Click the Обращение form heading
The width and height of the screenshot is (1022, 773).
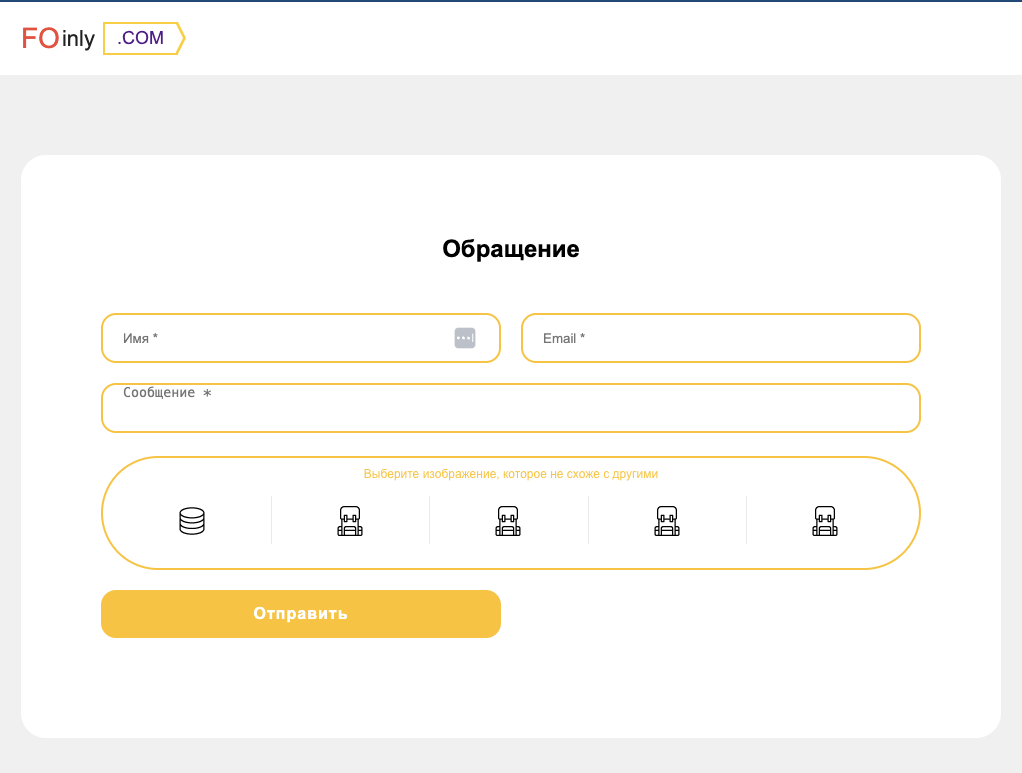(x=511, y=249)
